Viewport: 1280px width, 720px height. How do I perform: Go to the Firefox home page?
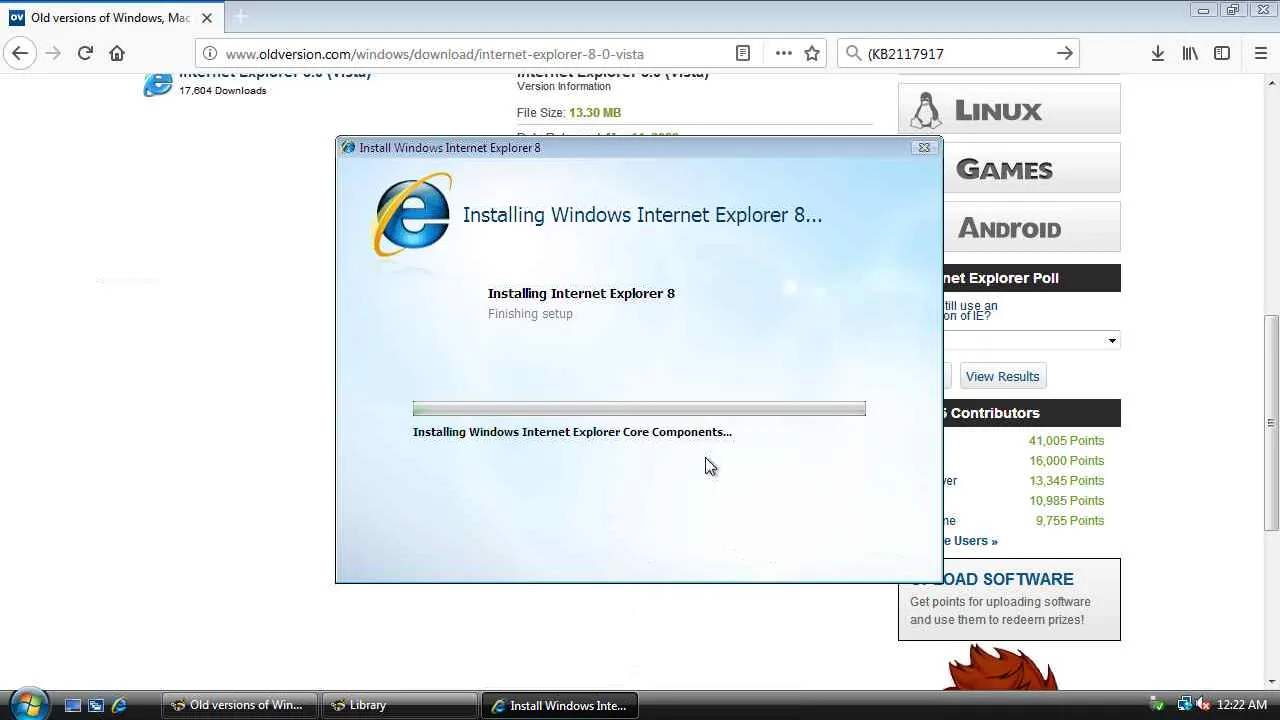[117, 53]
